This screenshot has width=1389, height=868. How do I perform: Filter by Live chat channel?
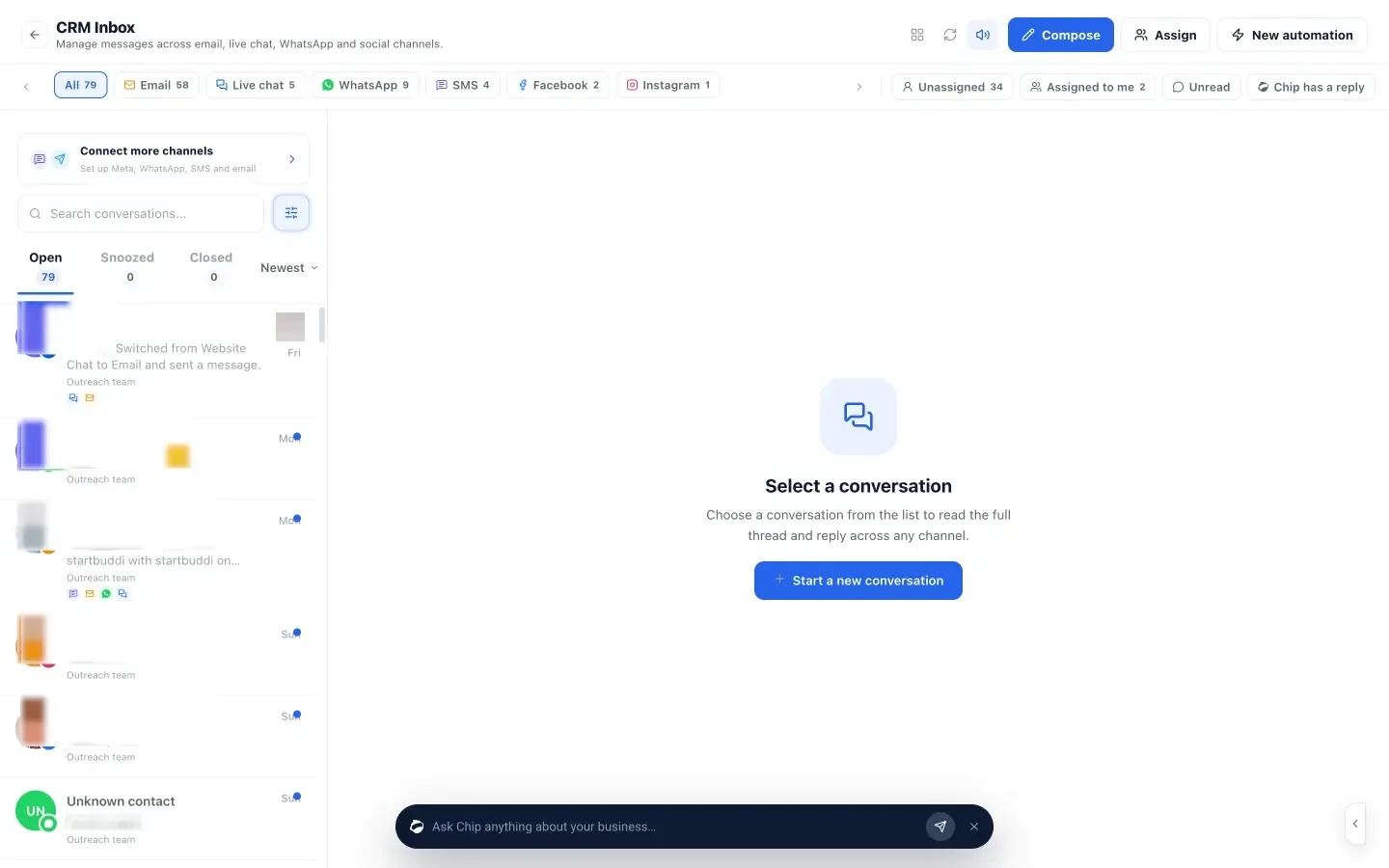tap(256, 85)
